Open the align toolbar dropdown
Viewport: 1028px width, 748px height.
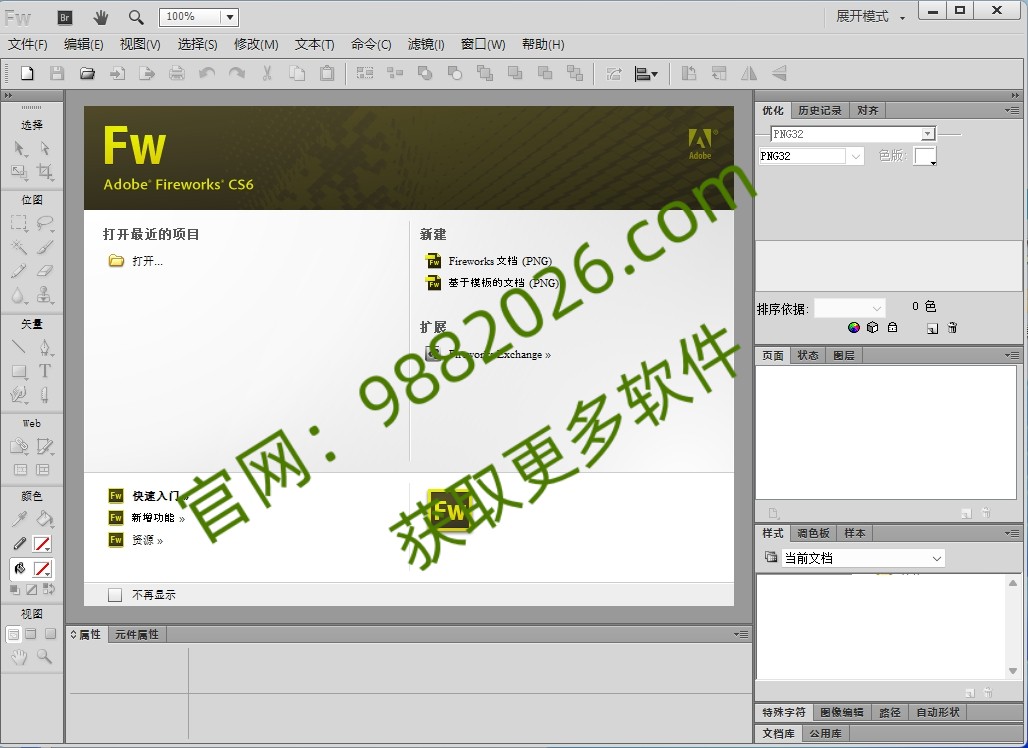pyautogui.click(x=646, y=73)
